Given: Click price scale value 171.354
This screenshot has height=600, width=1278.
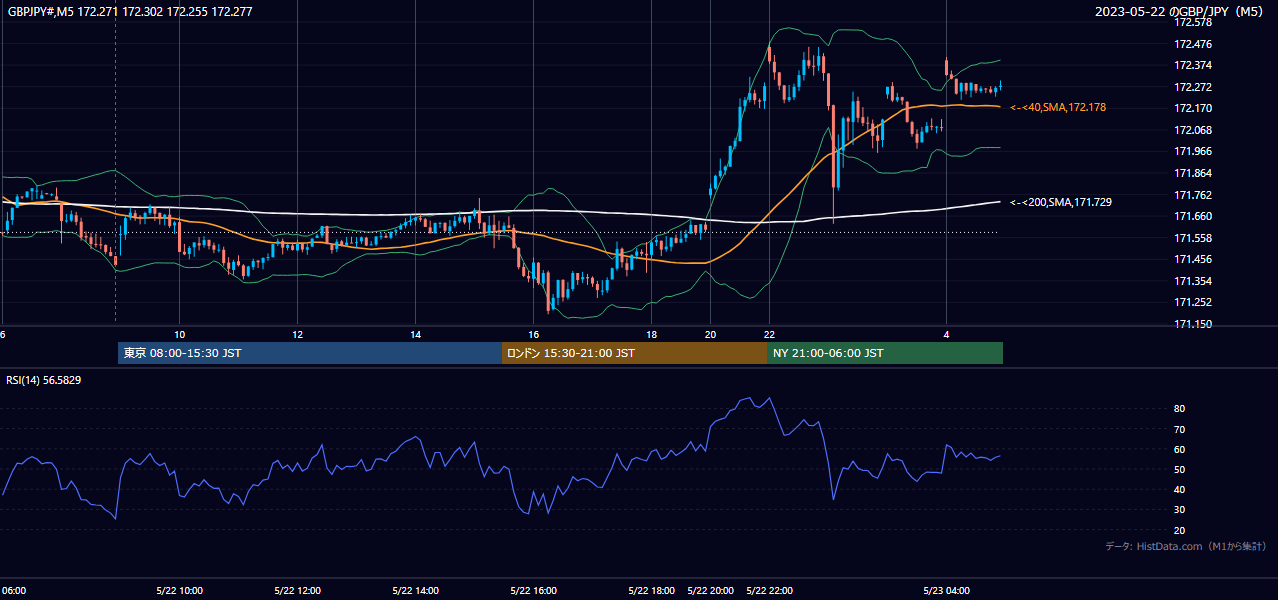Looking at the screenshot, I should coord(1193,281).
